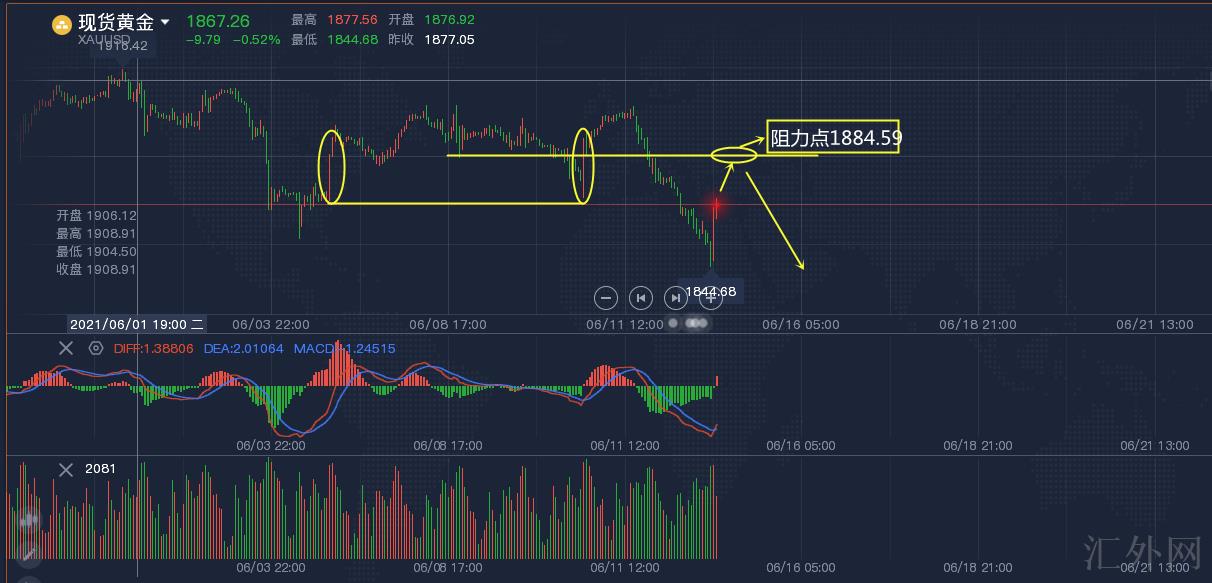The height and width of the screenshot is (583, 1212).
Task: Click the current price 1867.26
Action: coord(218,21)
